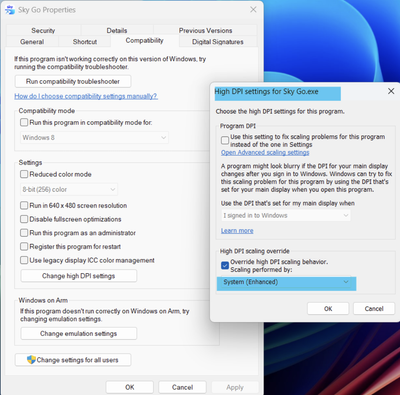Close the Sky Go Properties window

[253, 10]
